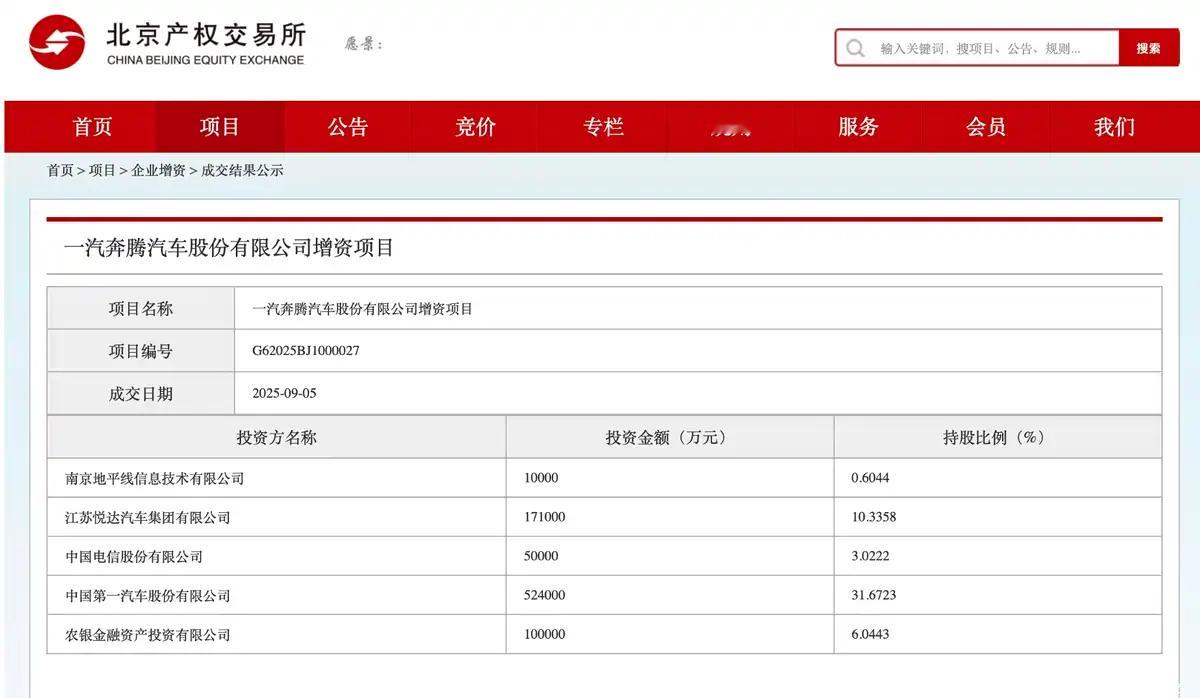Click shareholding ratio 10.3358

coord(874,517)
